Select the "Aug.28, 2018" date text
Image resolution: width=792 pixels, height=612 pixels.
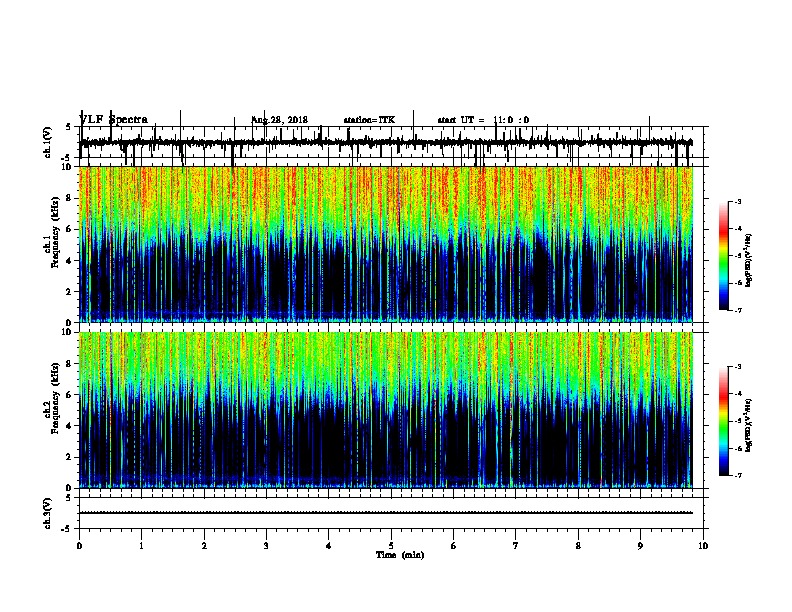279,120
